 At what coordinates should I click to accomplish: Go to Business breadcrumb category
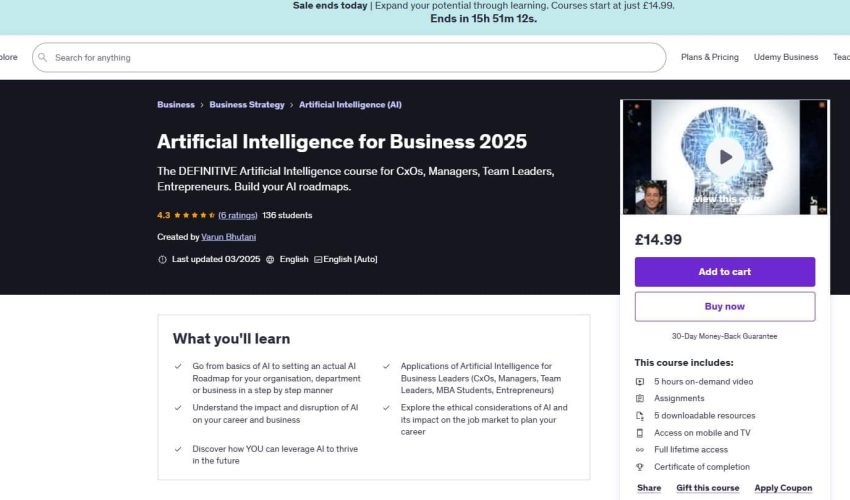tap(176, 105)
